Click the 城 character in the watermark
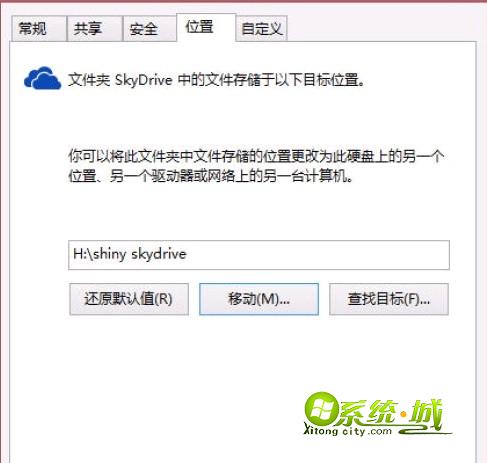Image resolution: width=487 pixels, height=463 pixels. [426, 414]
